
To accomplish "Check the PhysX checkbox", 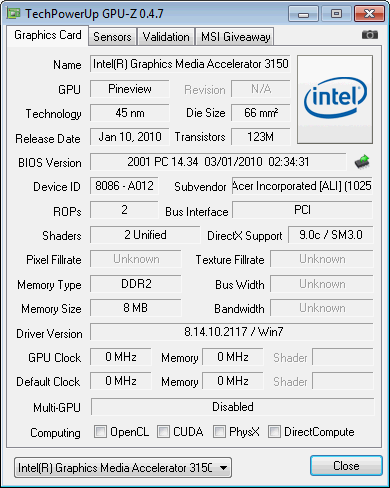I will point(219,431).
